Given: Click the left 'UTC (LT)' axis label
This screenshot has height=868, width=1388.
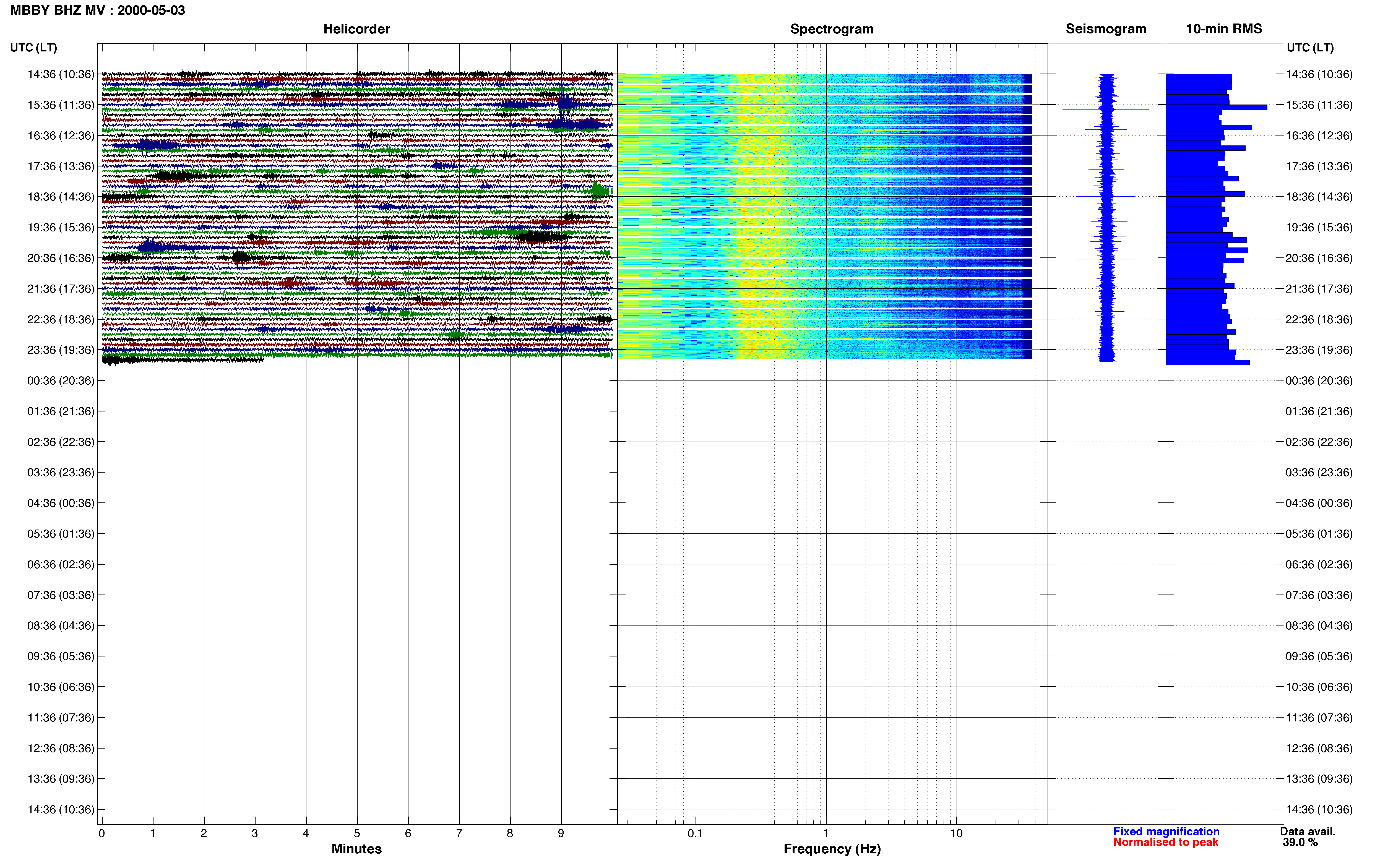Looking at the screenshot, I should (x=33, y=48).
